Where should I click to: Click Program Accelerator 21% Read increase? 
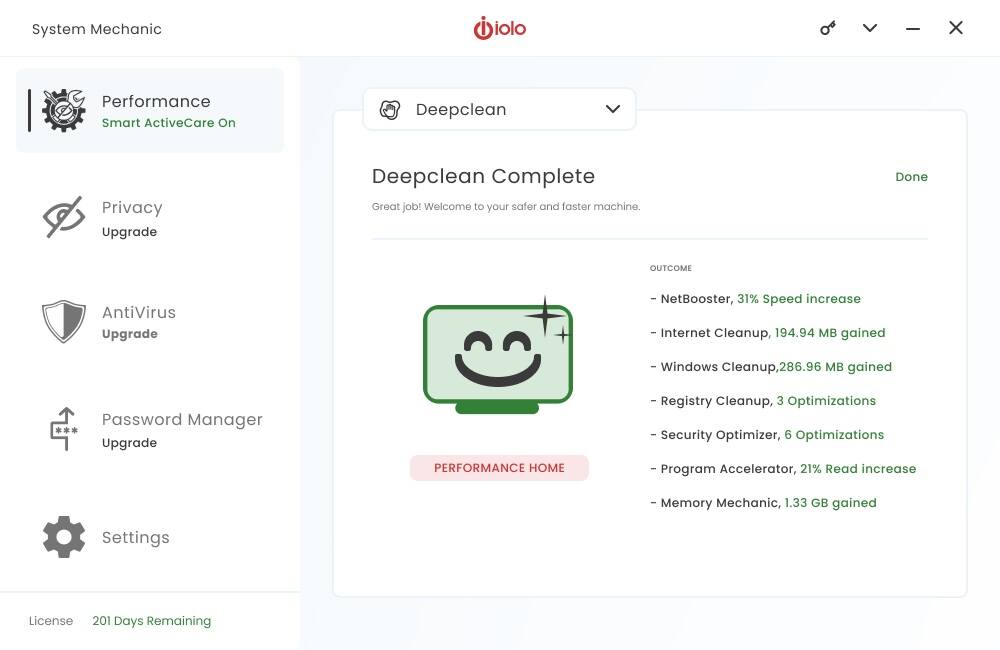[x=783, y=469]
